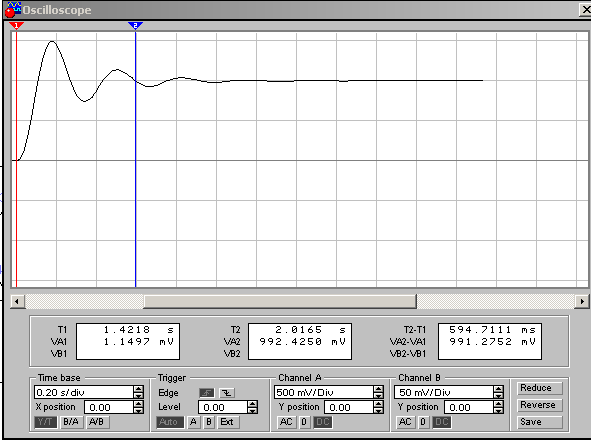Image resolution: width=591 pixels, height=440 pixels.
Task: Select A/B display mode
Action: 97,422
